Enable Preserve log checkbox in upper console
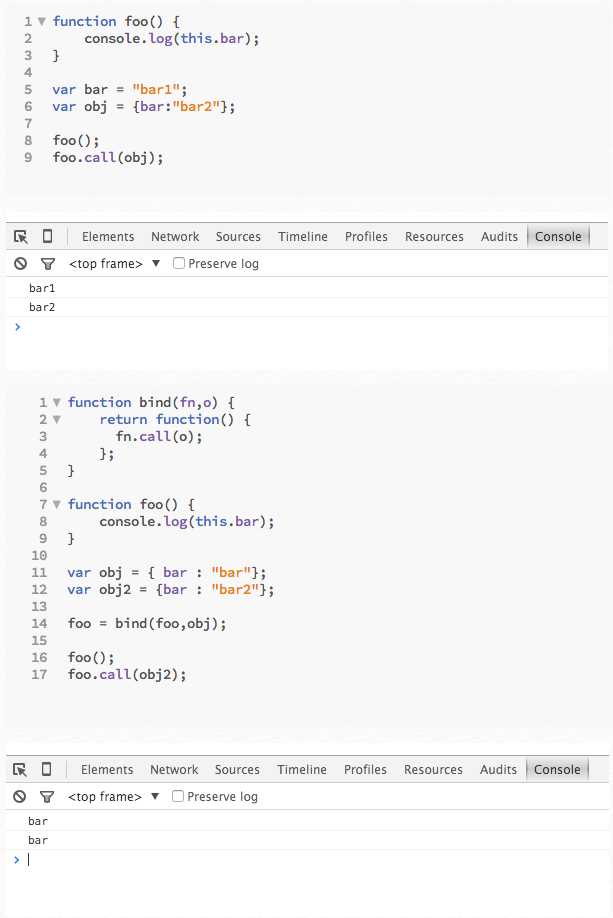 179,263
